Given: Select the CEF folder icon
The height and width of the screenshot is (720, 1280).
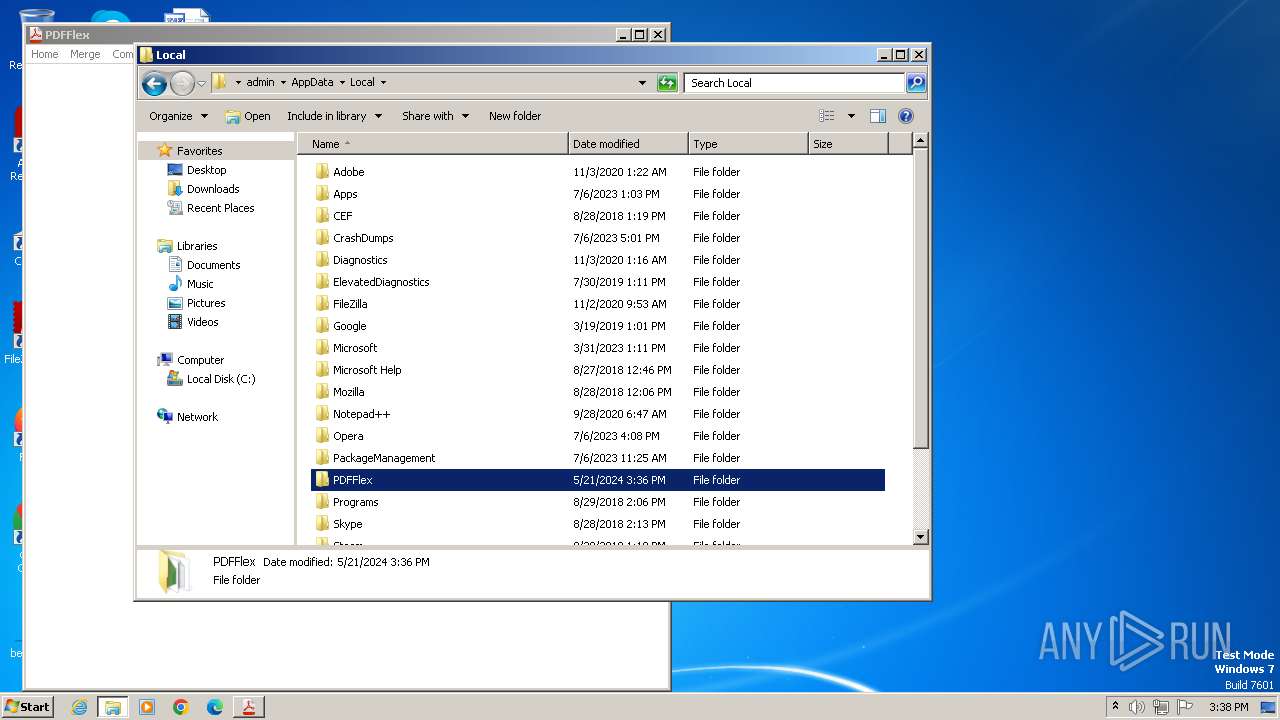Looking at the screenshot, I should (322, 216).
